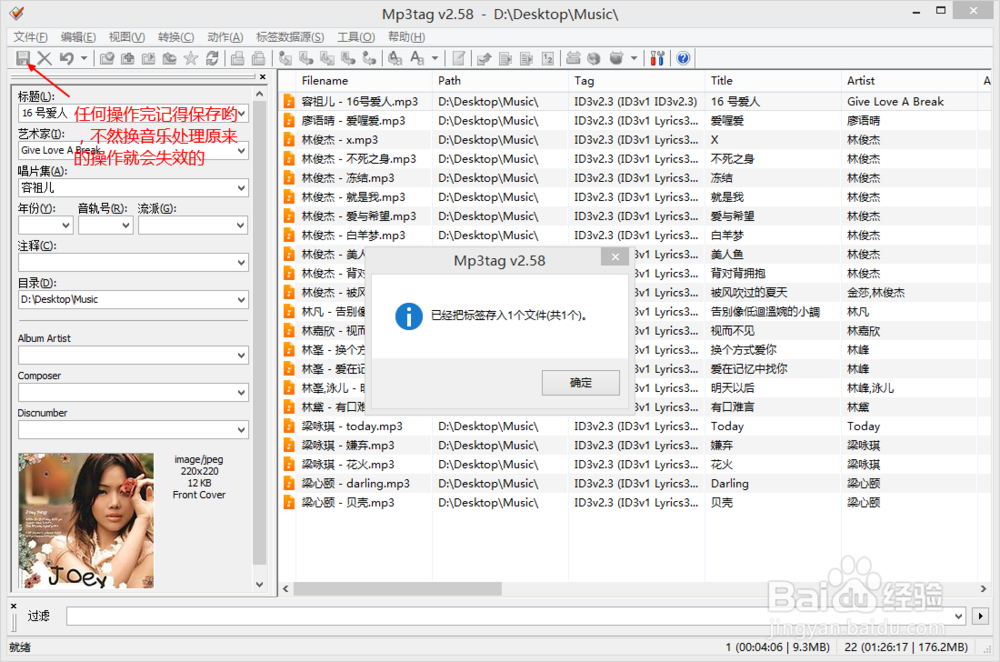Viewport: 1000px width, 662px height.
Task: Click the tag sources icon beside dropdown arrow
Action: point(616,59)
